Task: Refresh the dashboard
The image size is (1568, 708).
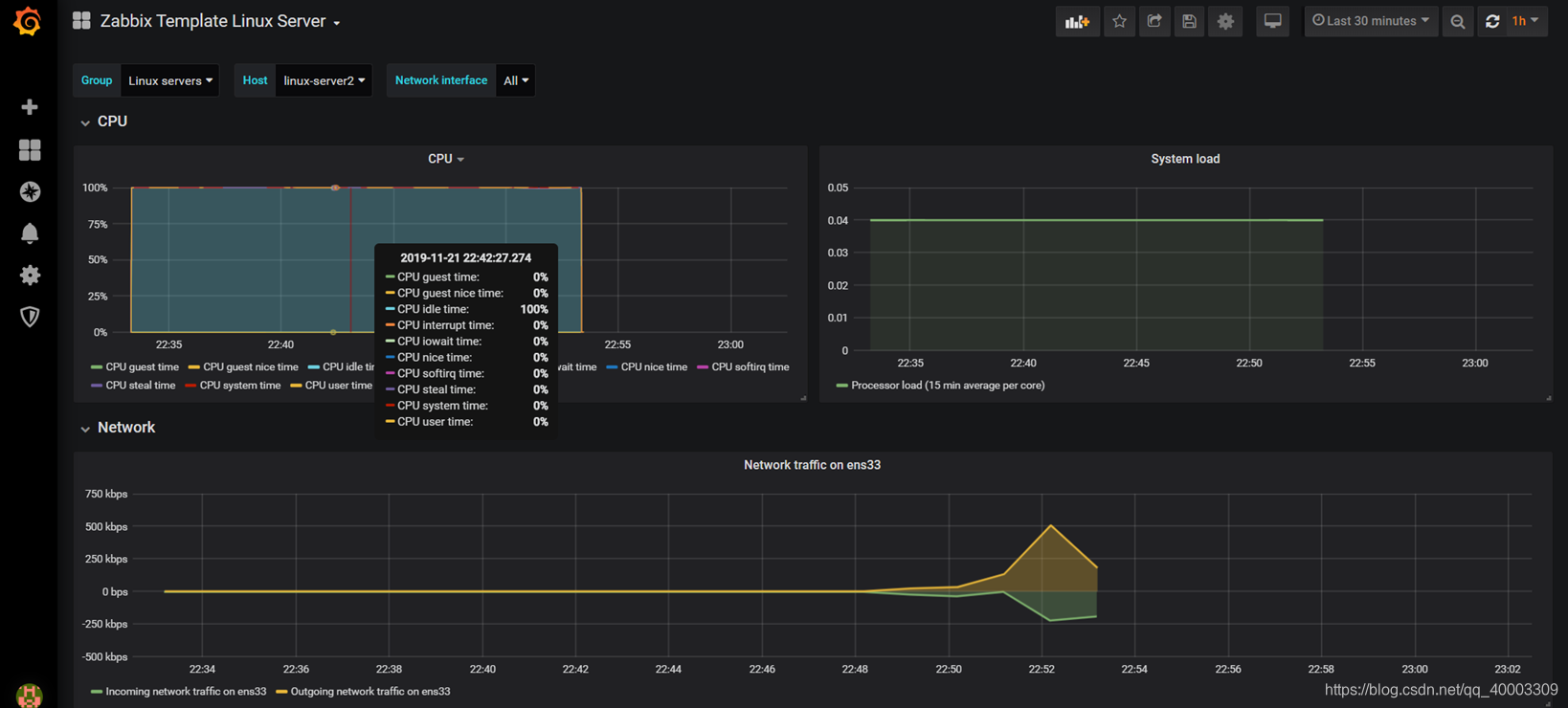Action: 1491,21
